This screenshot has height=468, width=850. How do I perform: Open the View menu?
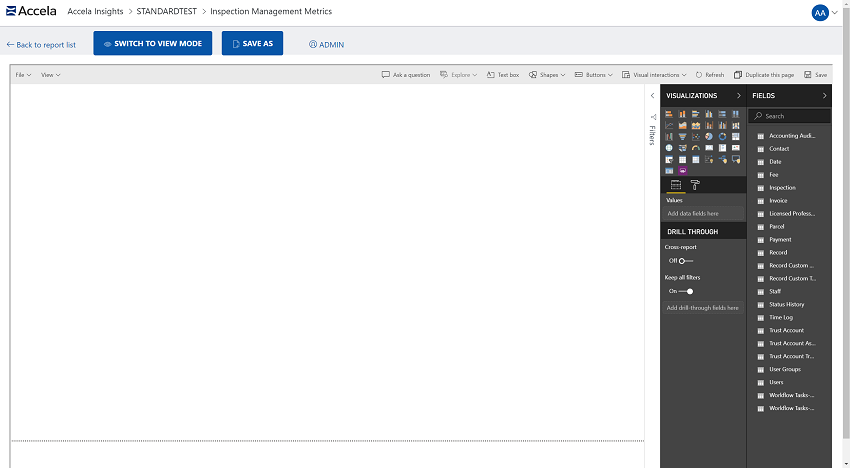coord(50,75)
